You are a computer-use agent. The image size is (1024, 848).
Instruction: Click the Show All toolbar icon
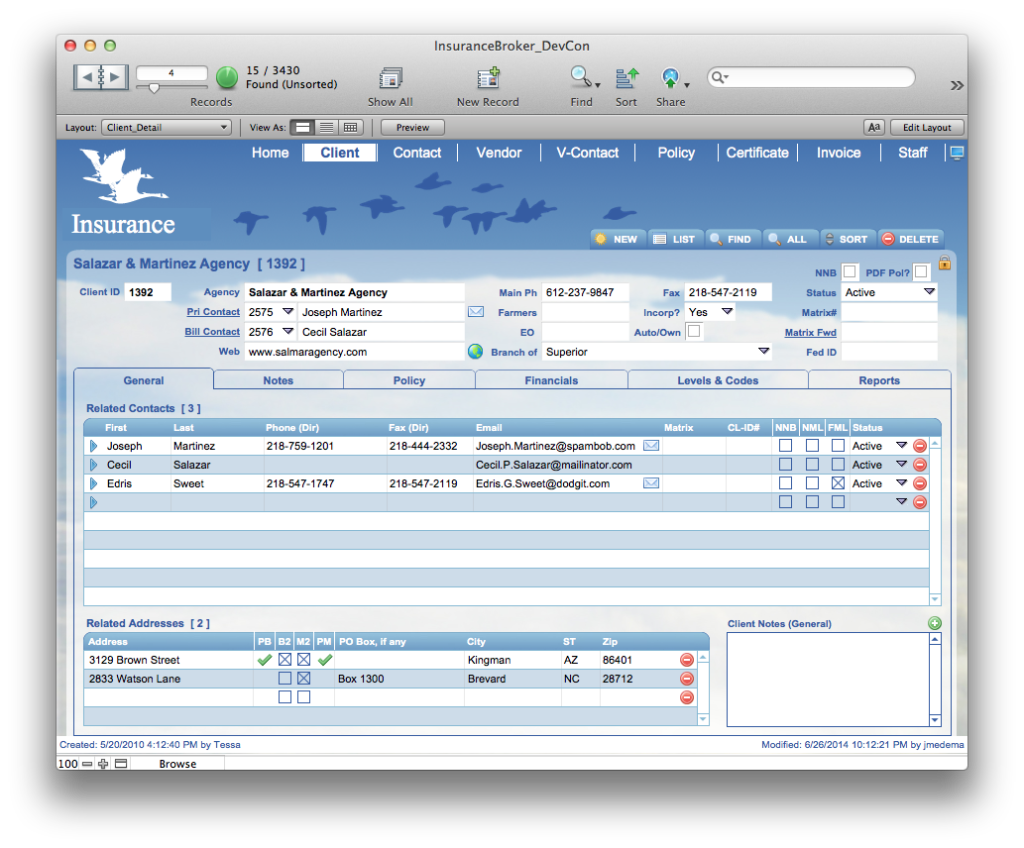point(390,79)
